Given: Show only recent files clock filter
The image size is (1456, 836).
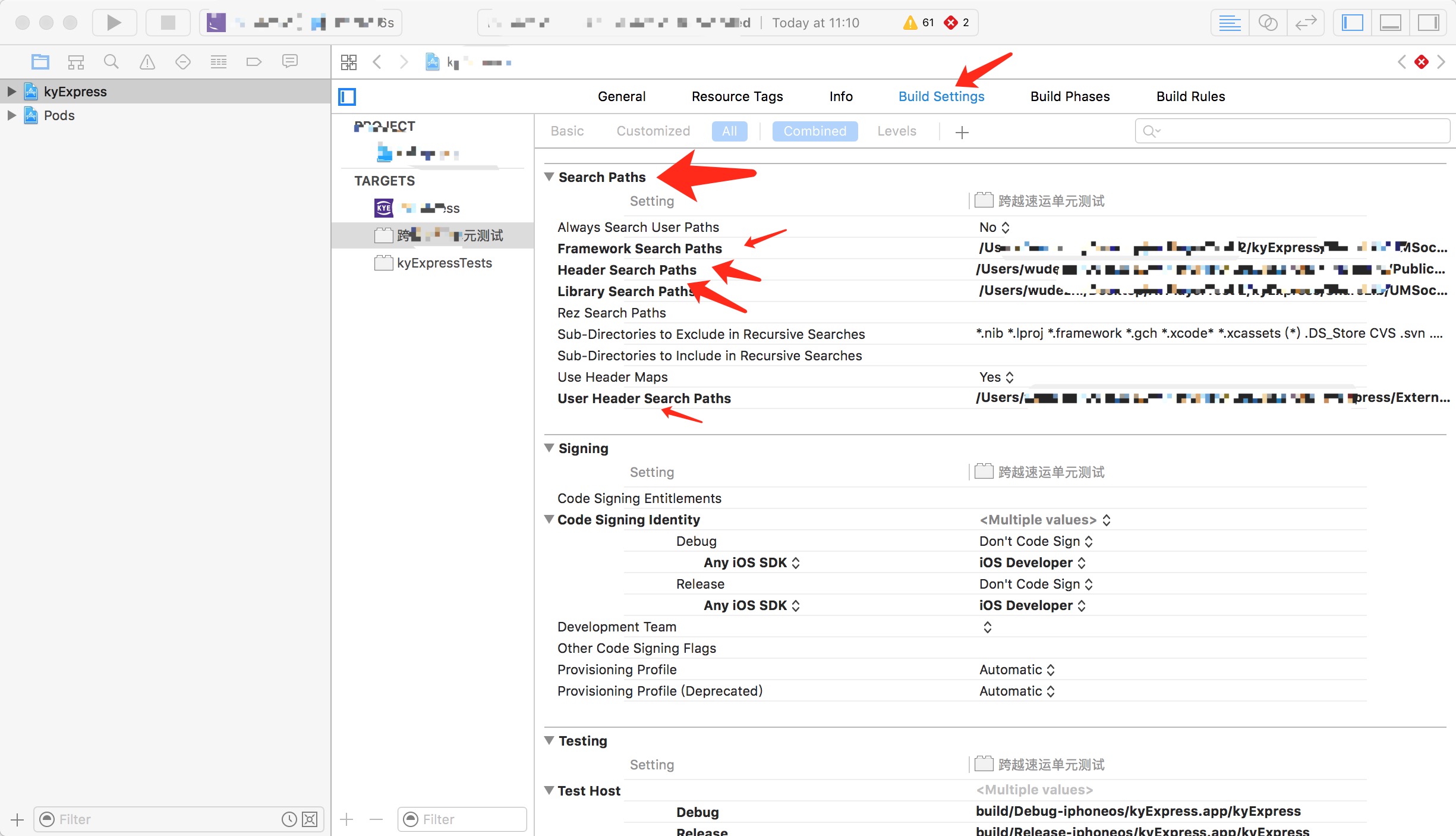Looking at the screenshot, I should (x=289, y=819).
